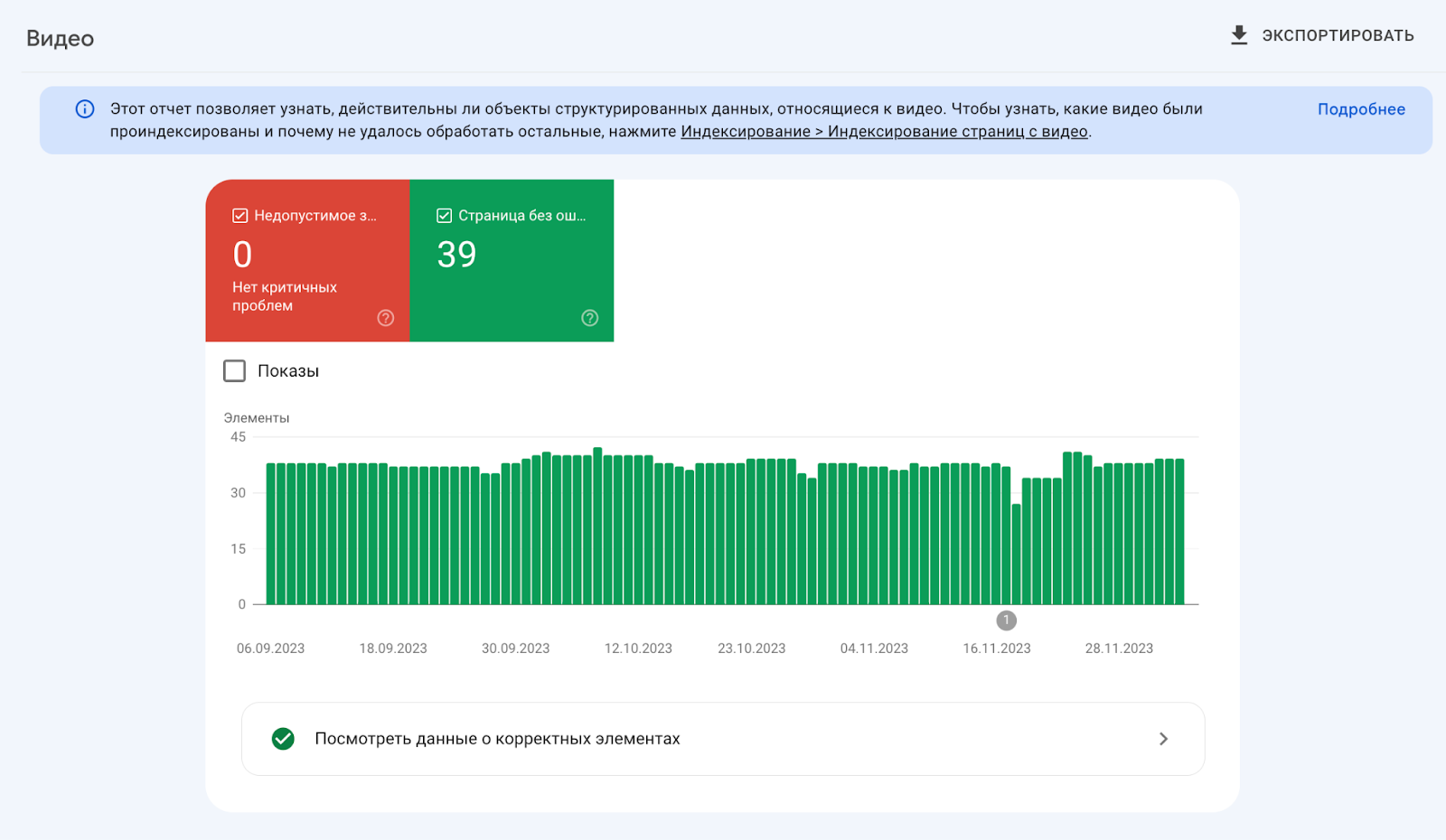1446x840 pixels.
Task: Click the chevron arrow in the details row
Action: coord(1164,739)
